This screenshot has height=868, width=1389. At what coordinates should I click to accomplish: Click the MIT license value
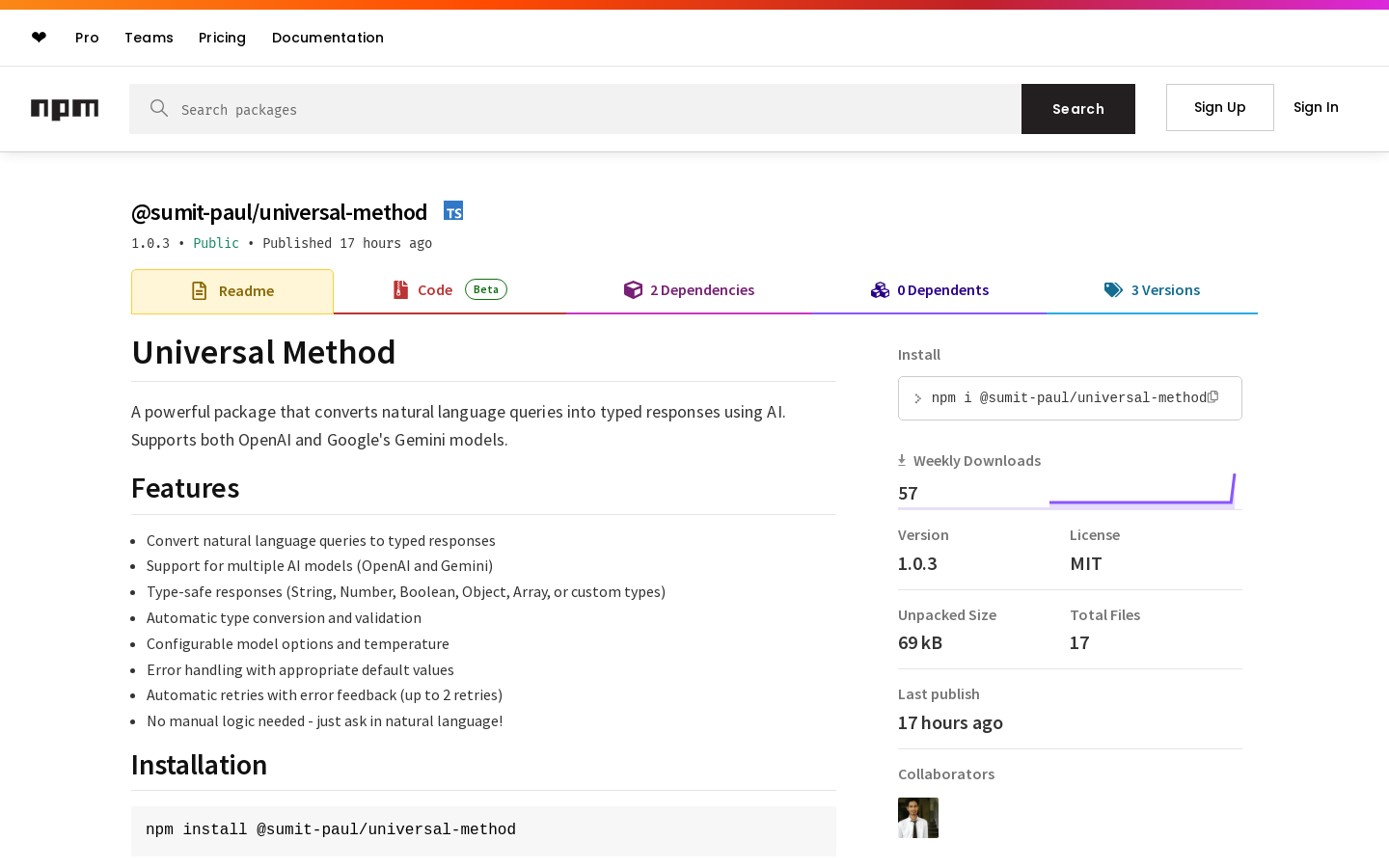(1086, 564)
